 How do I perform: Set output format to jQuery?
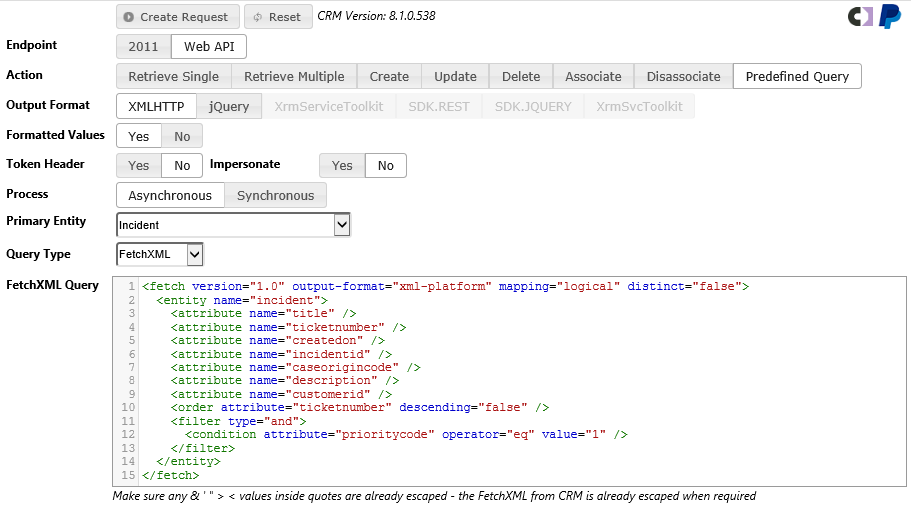(229, 106)
